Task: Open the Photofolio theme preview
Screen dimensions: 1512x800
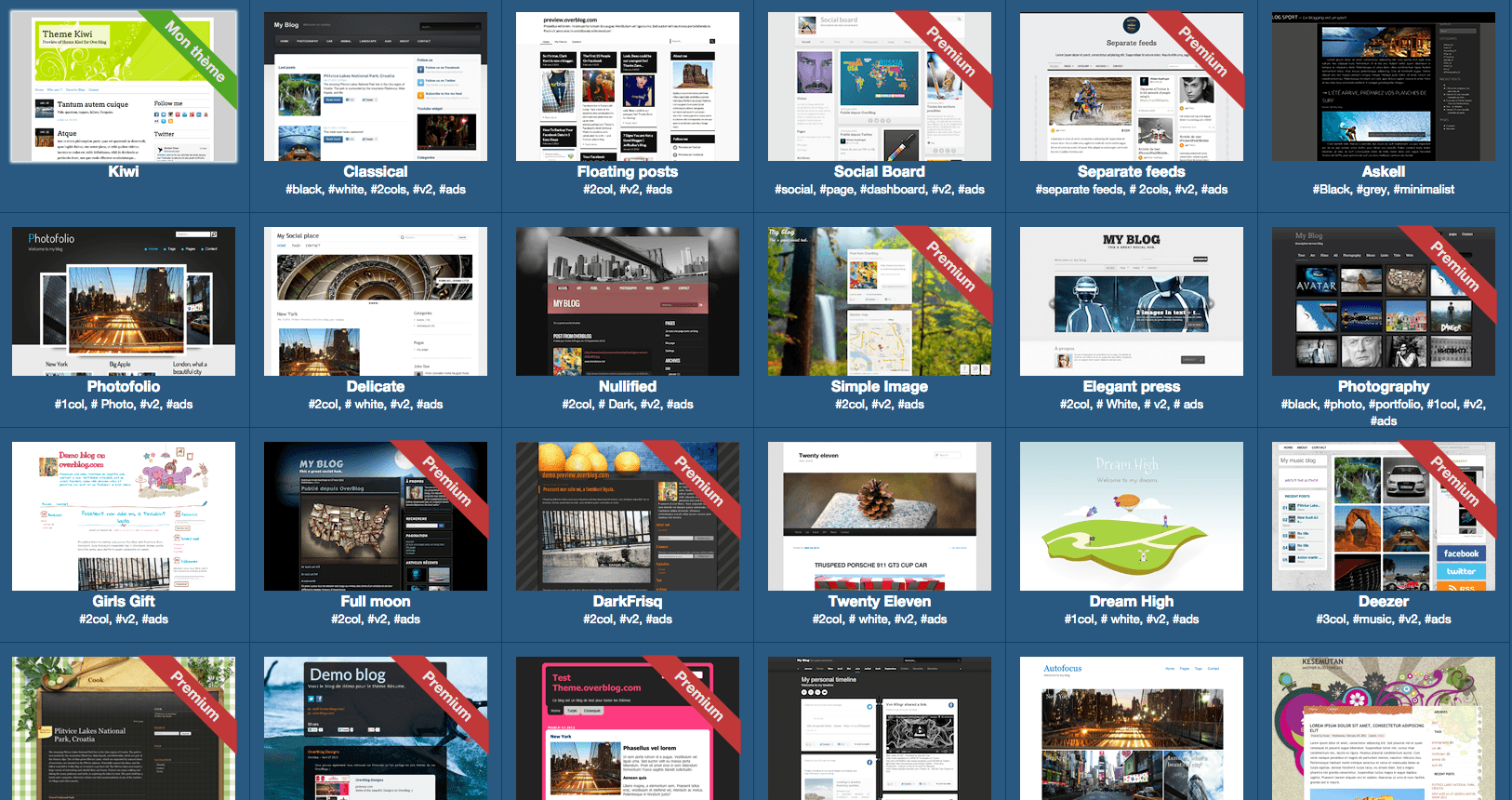Action: (x=124, y=301)
